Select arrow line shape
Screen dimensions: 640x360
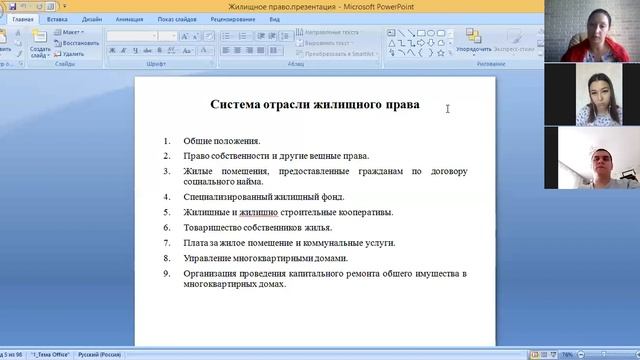[411, 33]
